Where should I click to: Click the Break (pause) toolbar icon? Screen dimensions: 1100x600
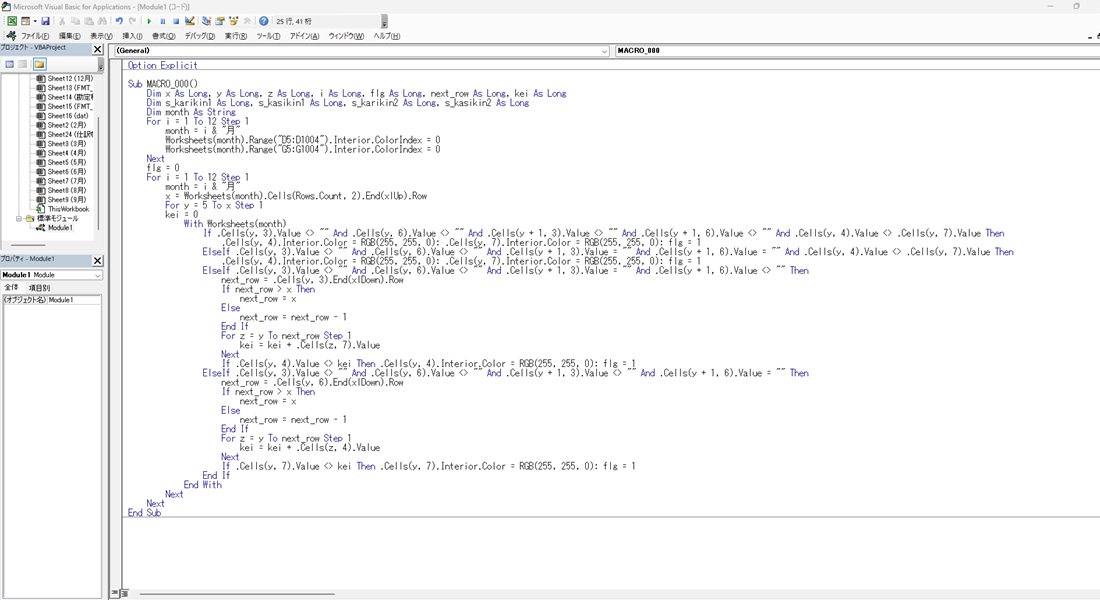click(162, 21)
